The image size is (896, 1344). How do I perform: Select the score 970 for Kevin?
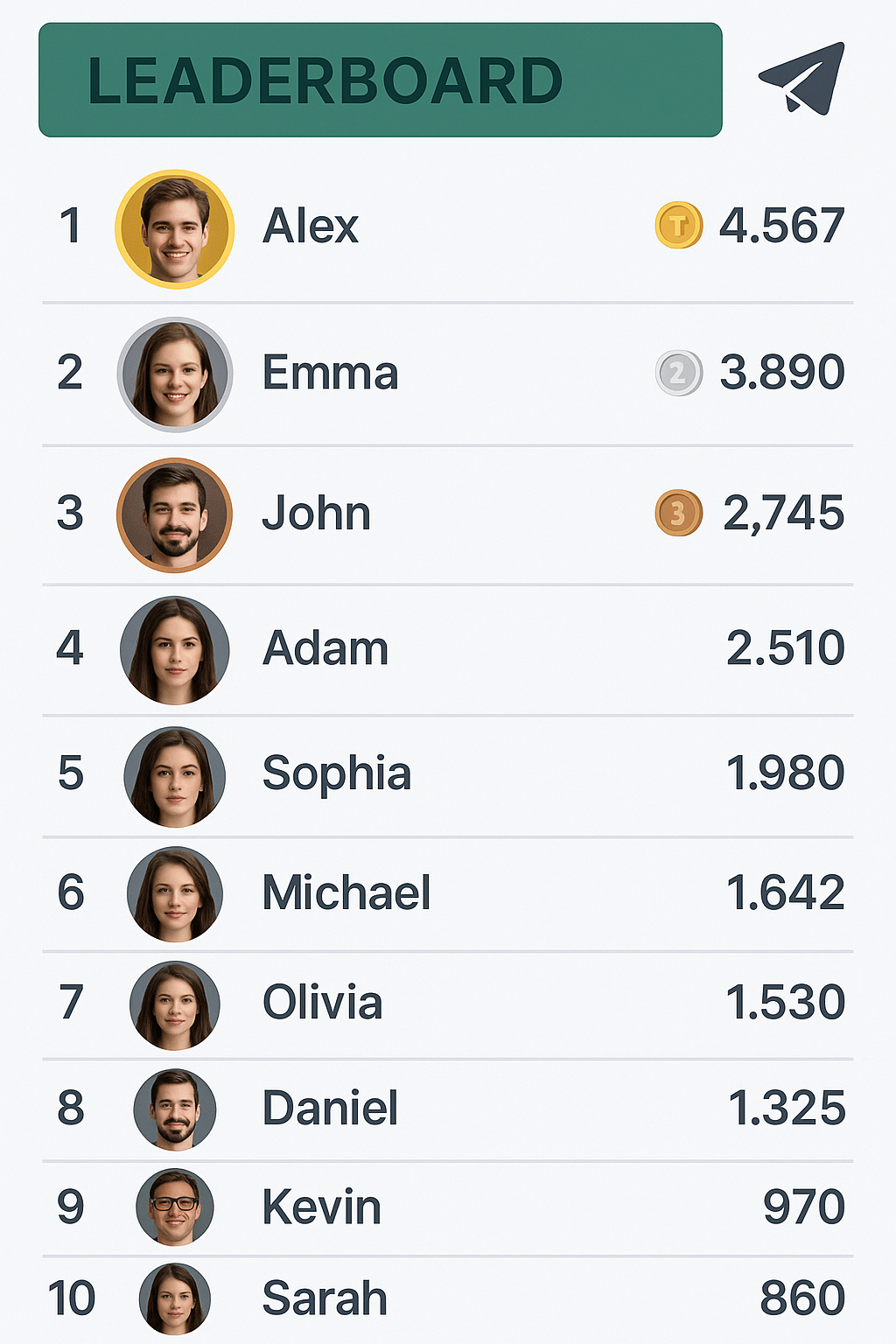[x=804, y=1207]
